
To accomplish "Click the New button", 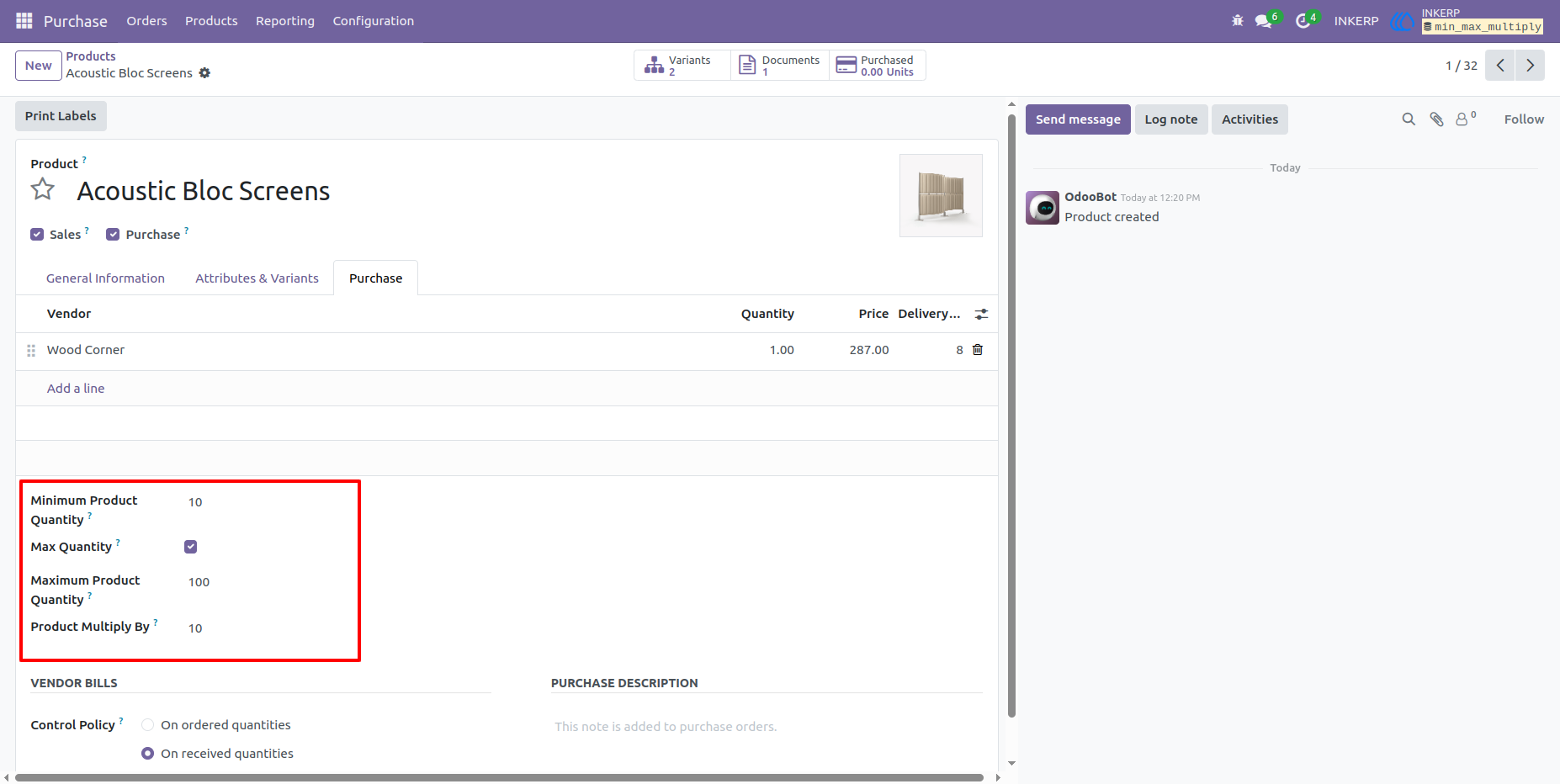I will point(39,66).
